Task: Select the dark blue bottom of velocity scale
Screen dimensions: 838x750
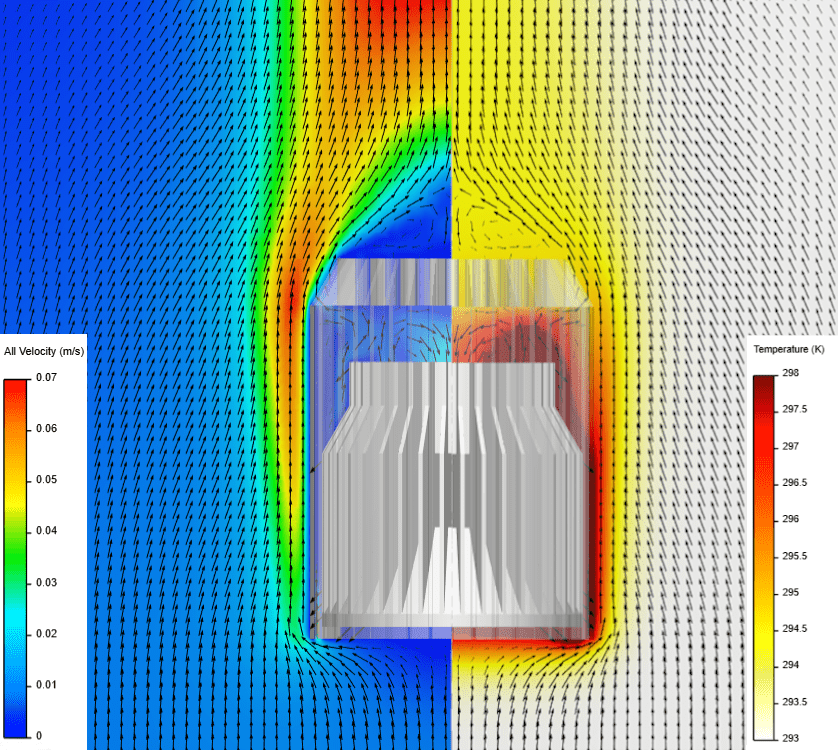Action: click(x=15, y=728)
